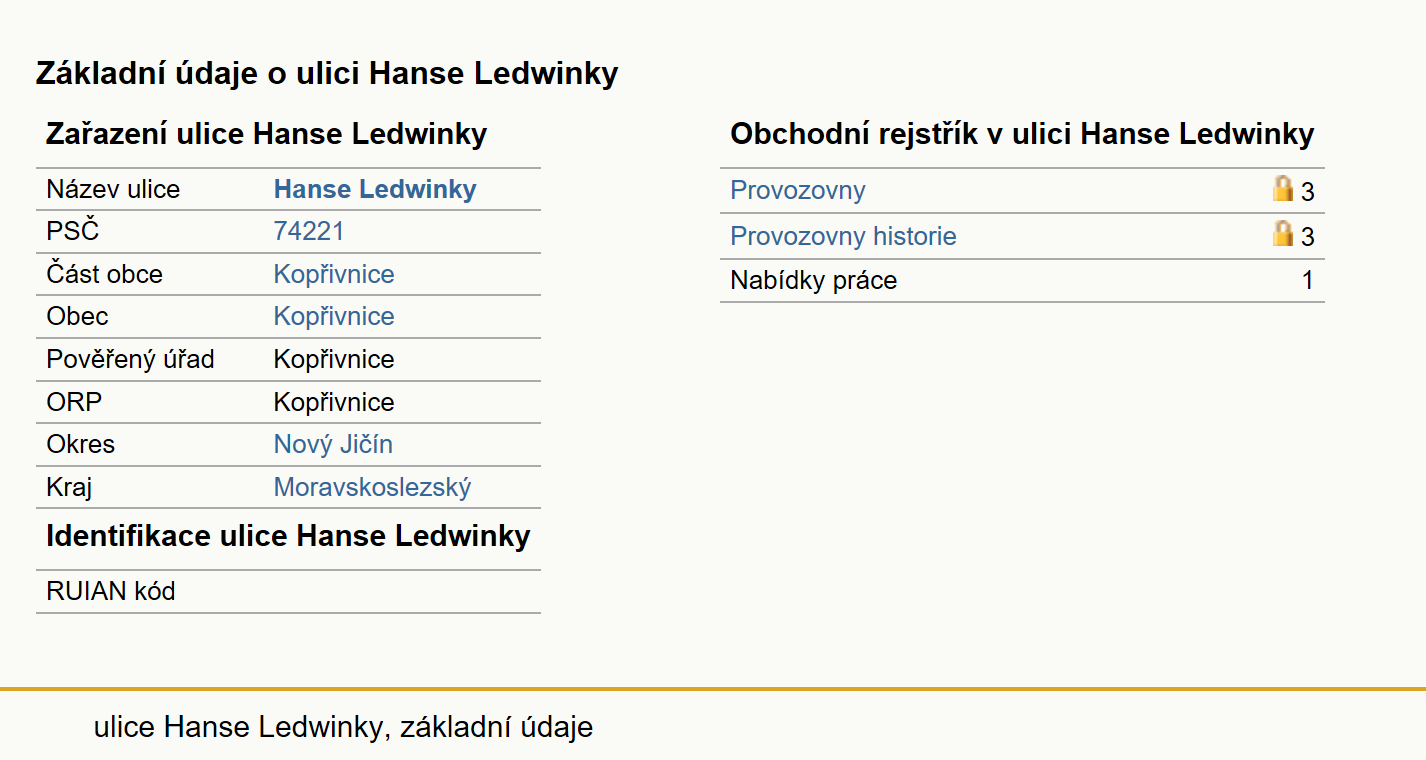Click the Nabídky práce count of 1
Image resolution: width=1426 pixels, height=760 pixels.
1307,281
